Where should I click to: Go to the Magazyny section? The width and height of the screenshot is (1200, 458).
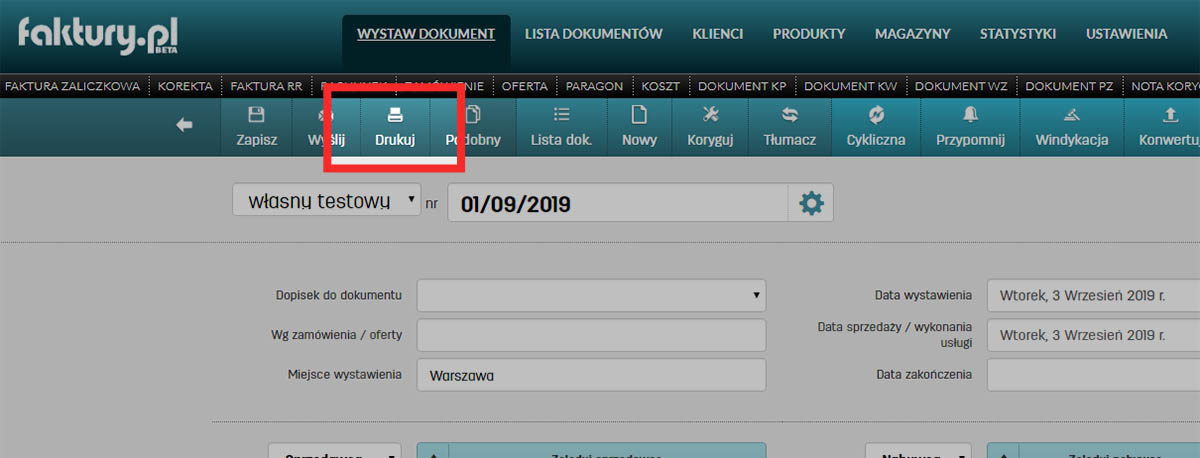(912, 34)
